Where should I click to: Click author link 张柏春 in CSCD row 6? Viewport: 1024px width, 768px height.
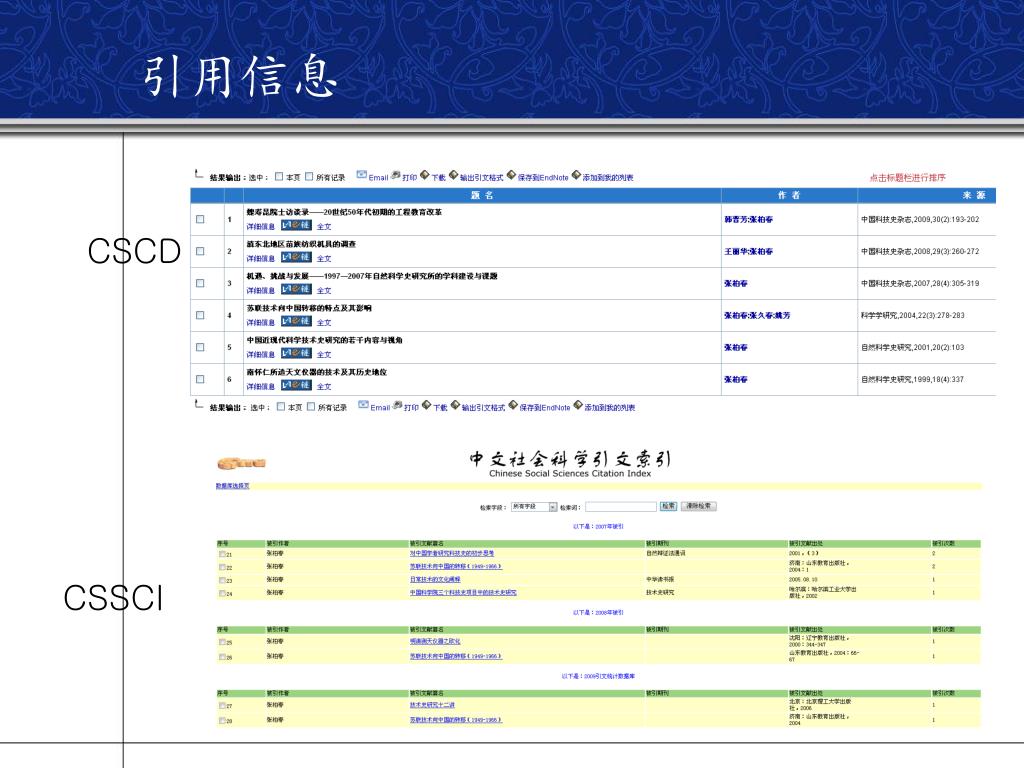pos(736,379)
